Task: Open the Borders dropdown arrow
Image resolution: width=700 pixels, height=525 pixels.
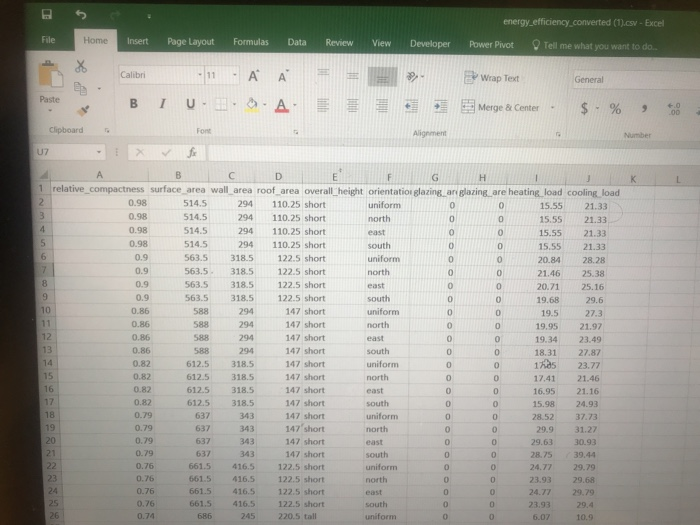Action: pyautogui.click(x=234, y=104)
